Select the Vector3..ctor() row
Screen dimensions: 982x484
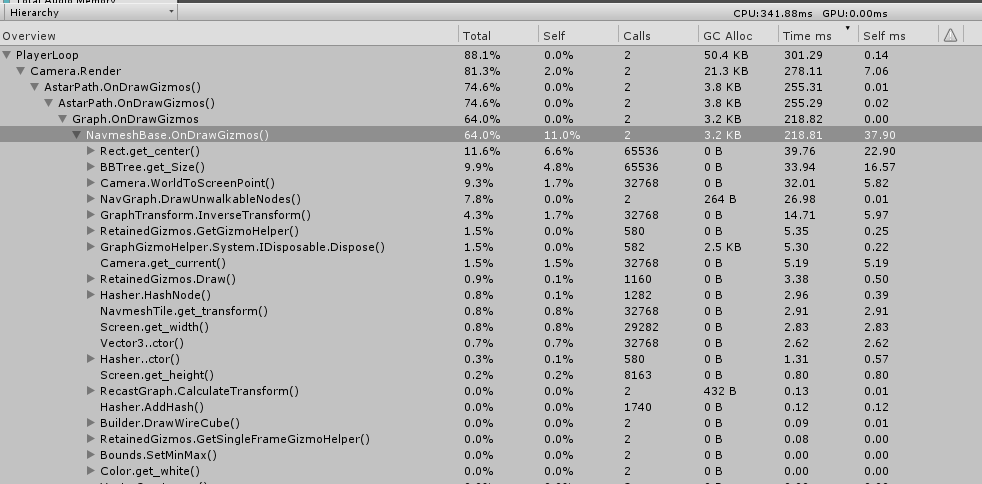[491, 343]
